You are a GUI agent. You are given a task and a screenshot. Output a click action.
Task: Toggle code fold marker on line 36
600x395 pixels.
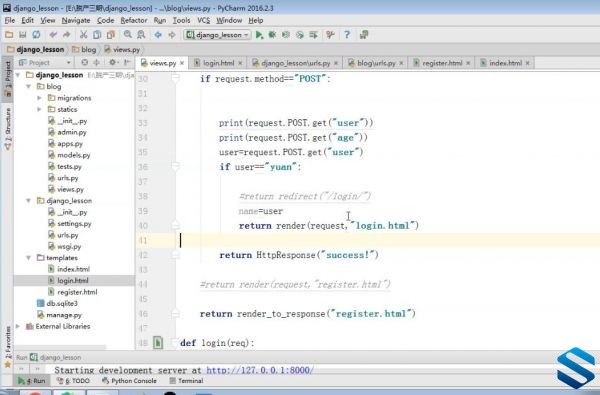click(175, 166)
